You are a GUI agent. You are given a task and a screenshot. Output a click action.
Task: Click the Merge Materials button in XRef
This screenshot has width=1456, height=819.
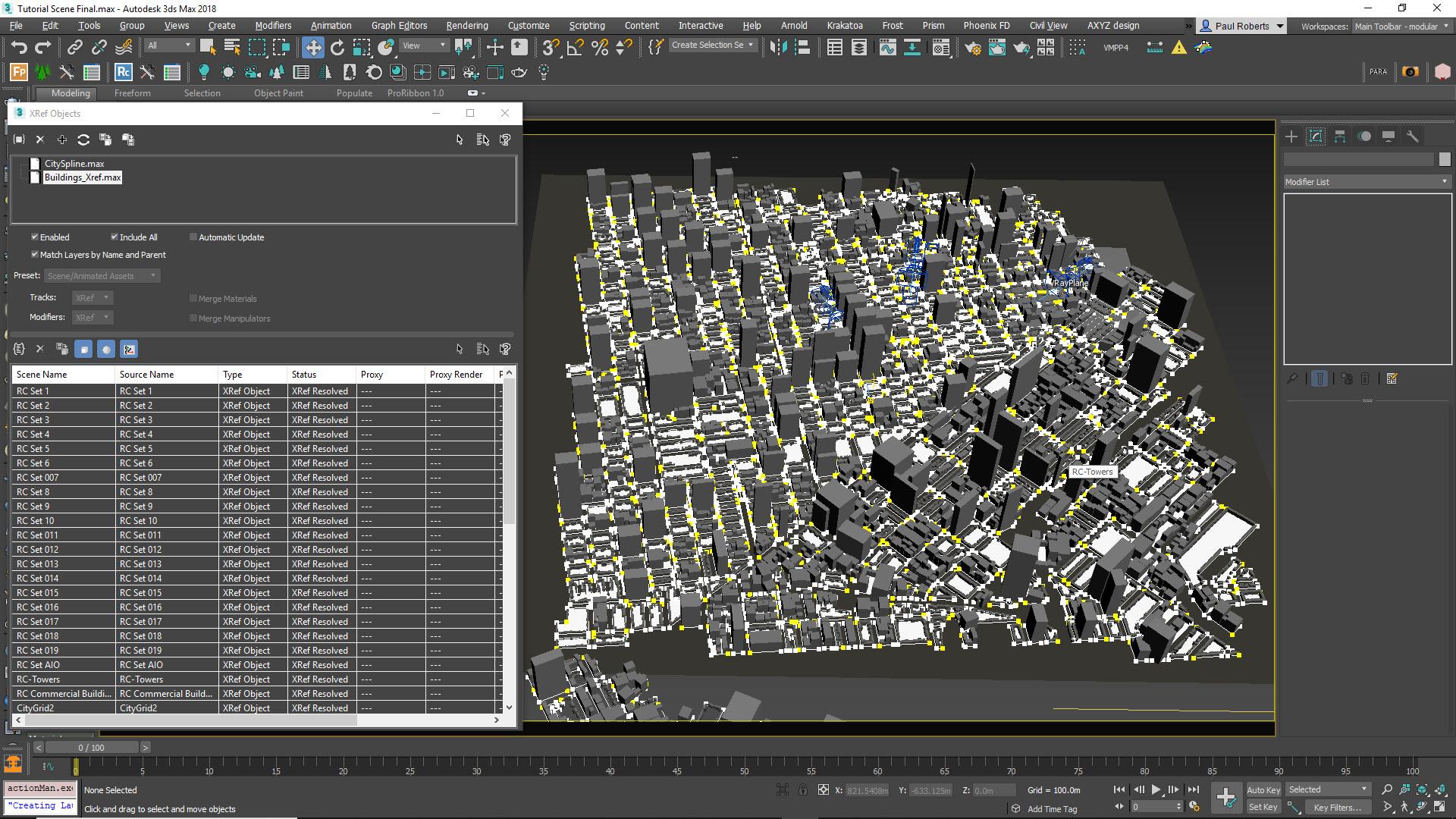[x=193, y=297]
